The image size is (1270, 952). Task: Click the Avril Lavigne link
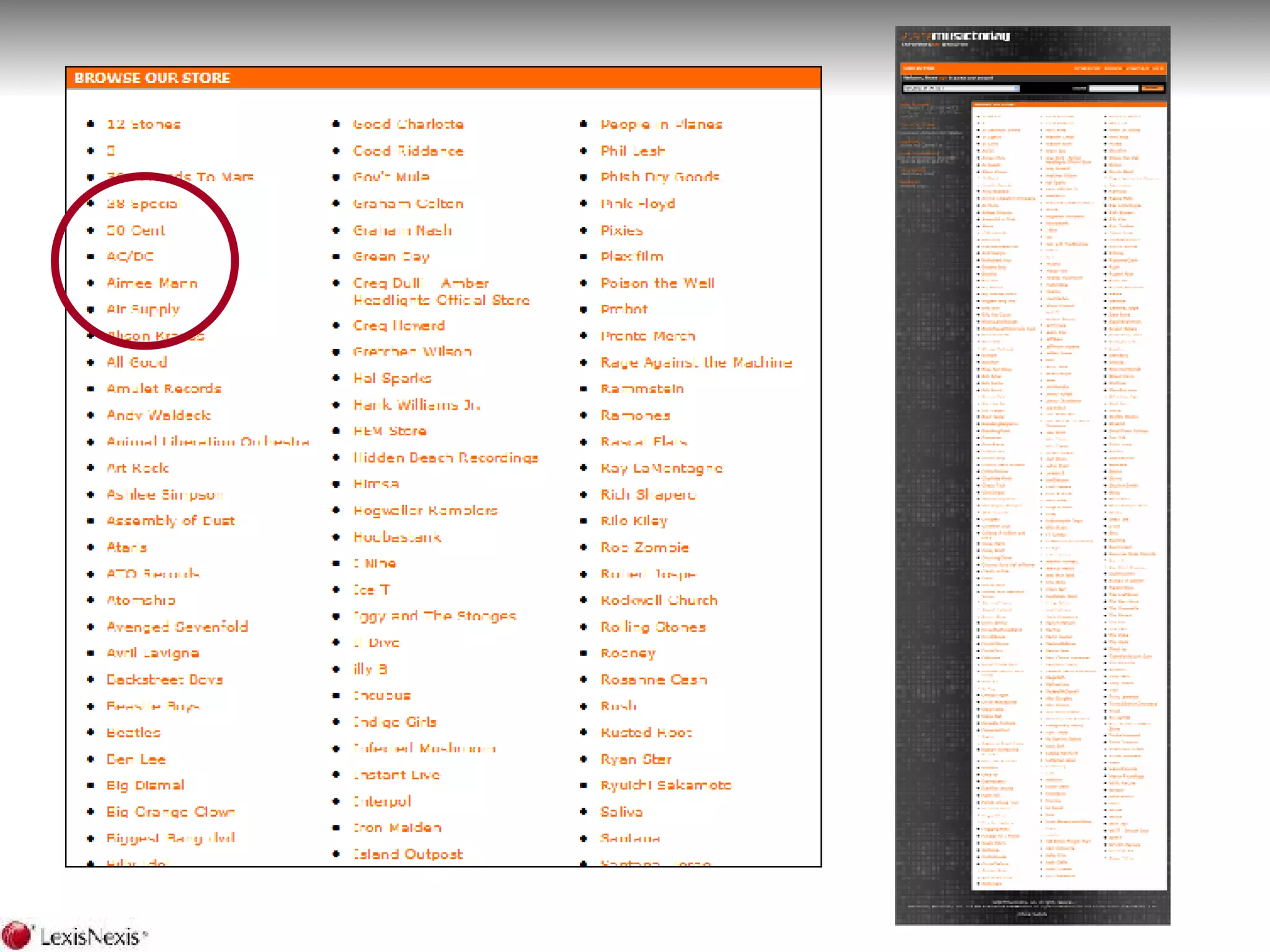[x=153, y=653]
